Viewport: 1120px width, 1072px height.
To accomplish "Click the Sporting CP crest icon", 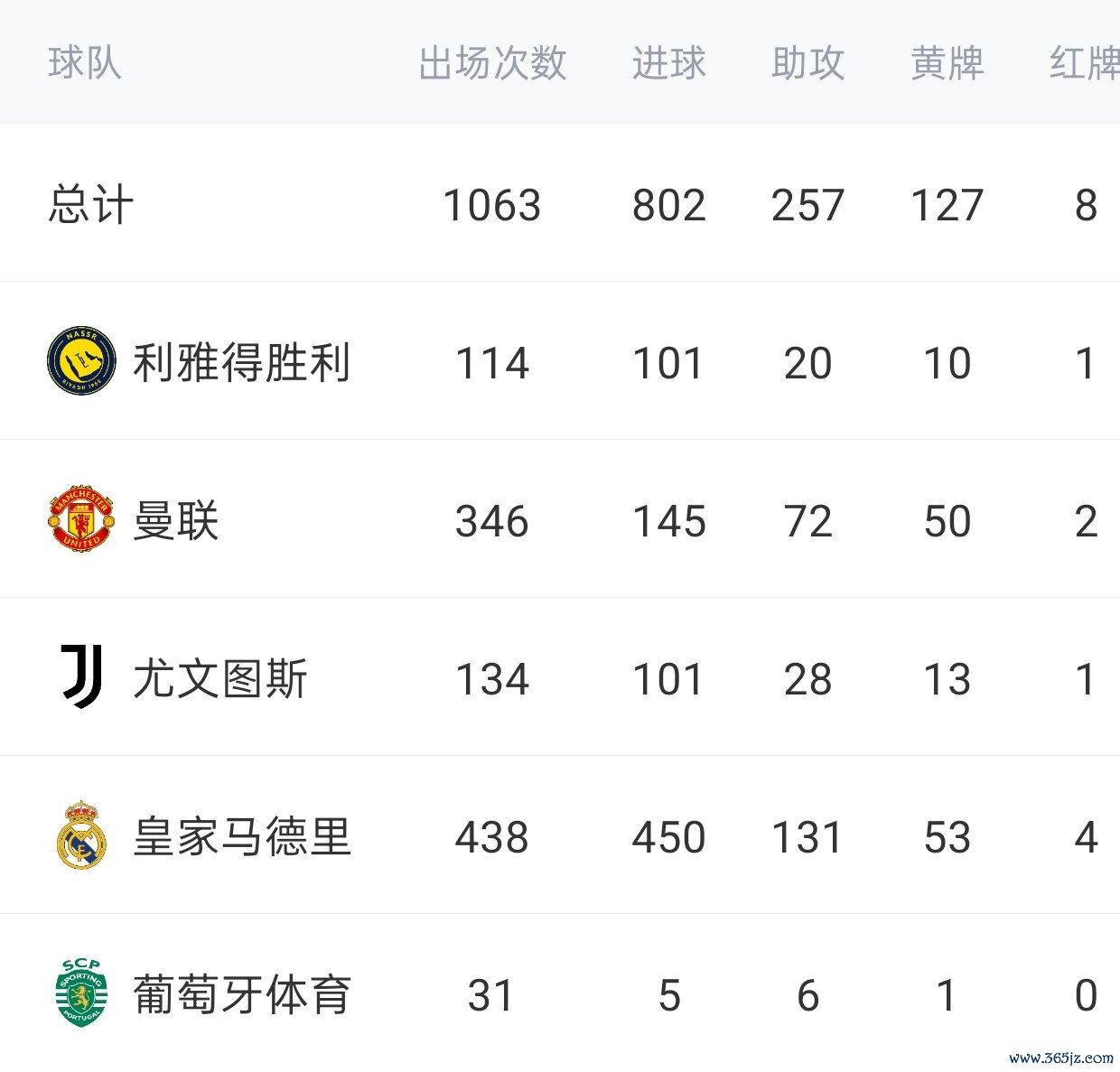I will point(81,993).
